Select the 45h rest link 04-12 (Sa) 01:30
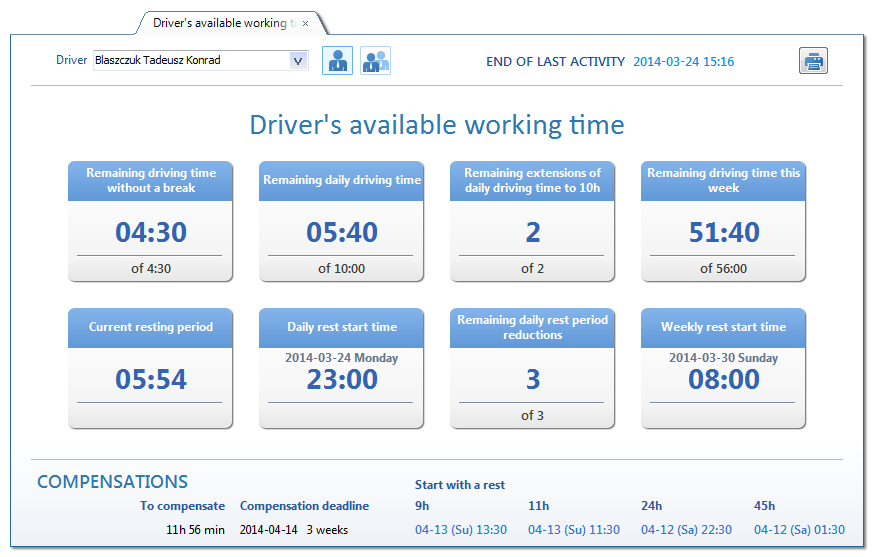The height and width of the screenshot is (557, 874). pos(799,530)
